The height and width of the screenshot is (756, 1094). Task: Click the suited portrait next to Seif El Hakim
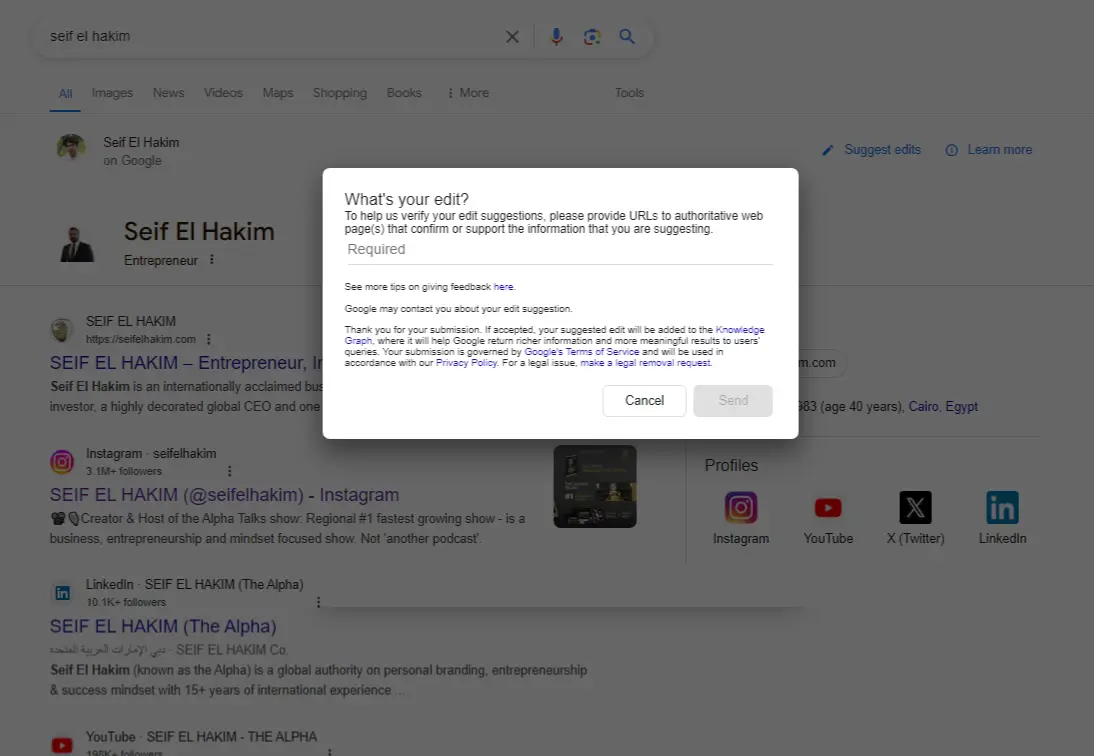point(77,244)
